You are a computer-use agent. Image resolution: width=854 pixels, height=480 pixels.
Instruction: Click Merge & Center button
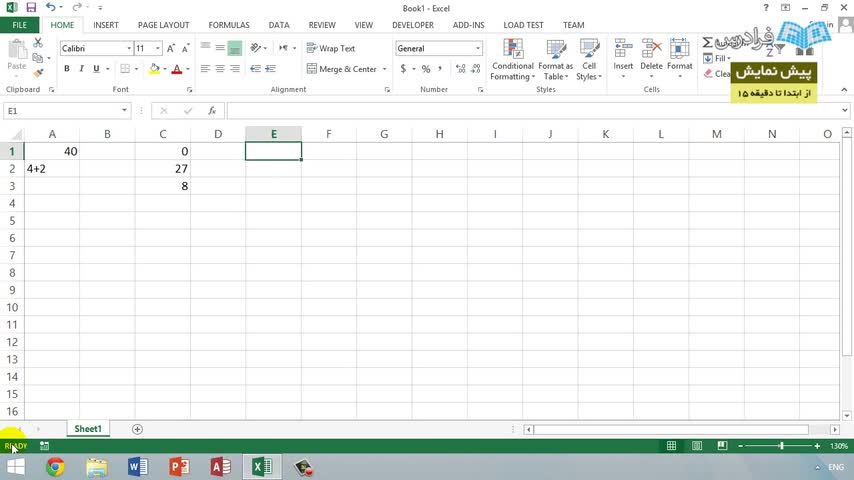(x=342, y=69)
